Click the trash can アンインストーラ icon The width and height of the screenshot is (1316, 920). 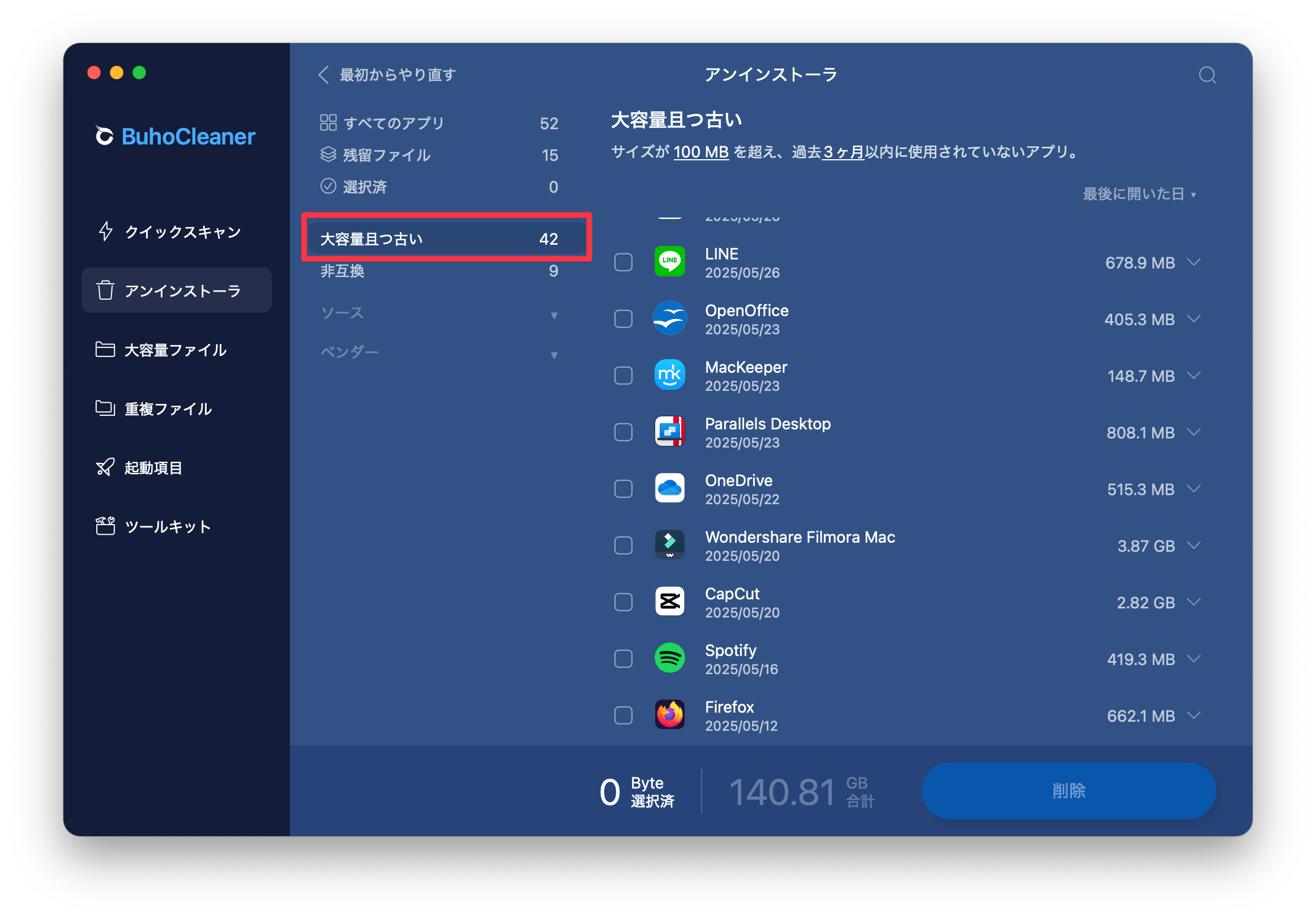pyautogui.click(x=105, y=291)
